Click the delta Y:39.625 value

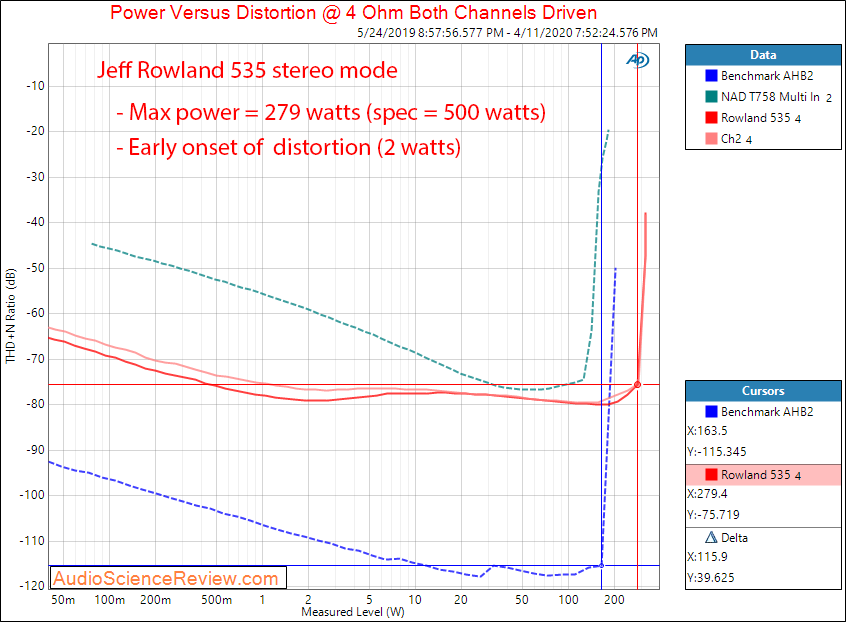(711, 578)
